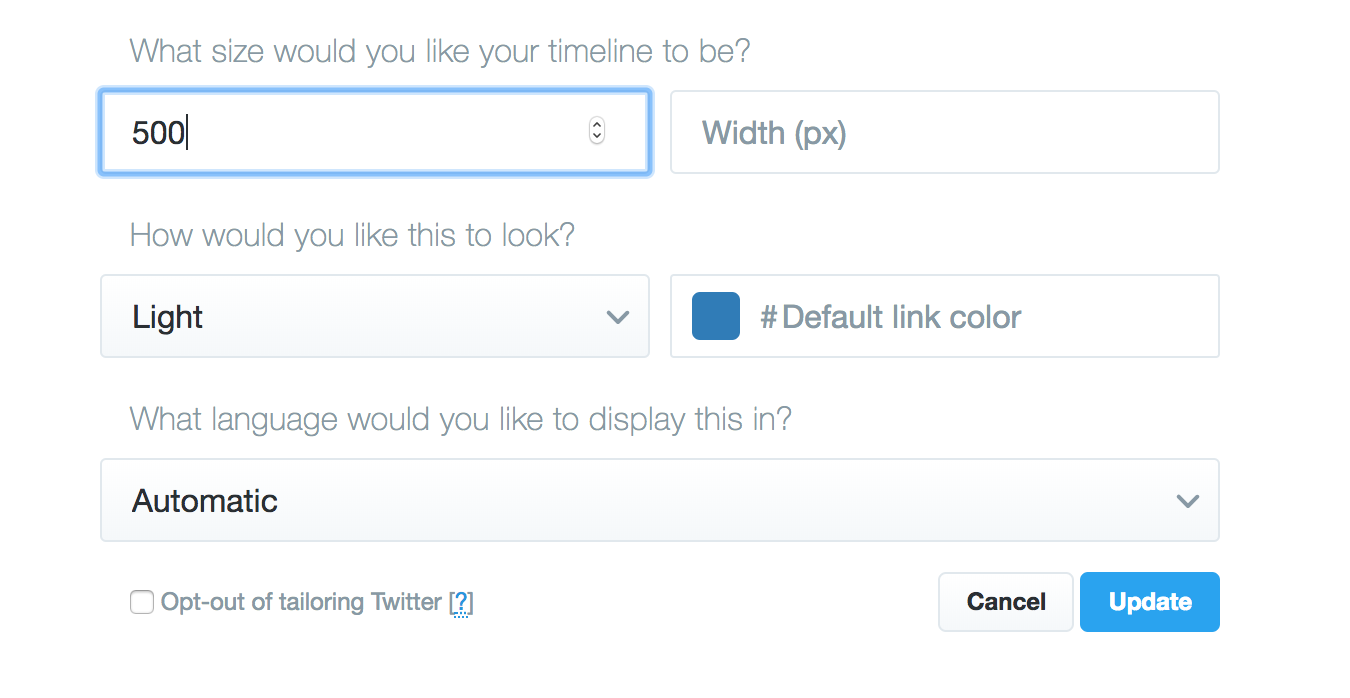Image resolution: width=1350 pixels, height=698 pixels.
Task: Click the blue link color swatch
Action: point(716,317)
